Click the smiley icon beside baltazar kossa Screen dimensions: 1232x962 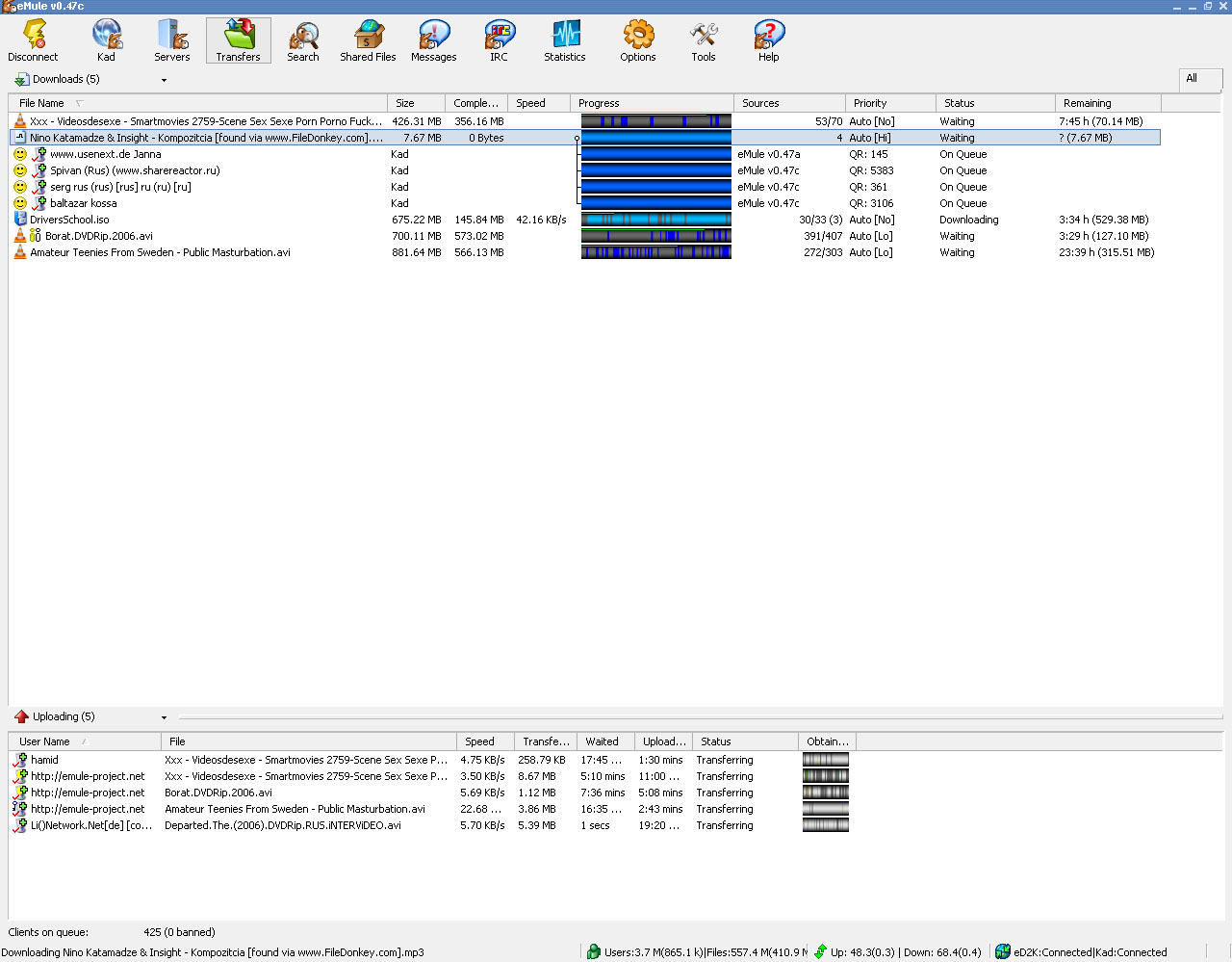tap(20, 203)
